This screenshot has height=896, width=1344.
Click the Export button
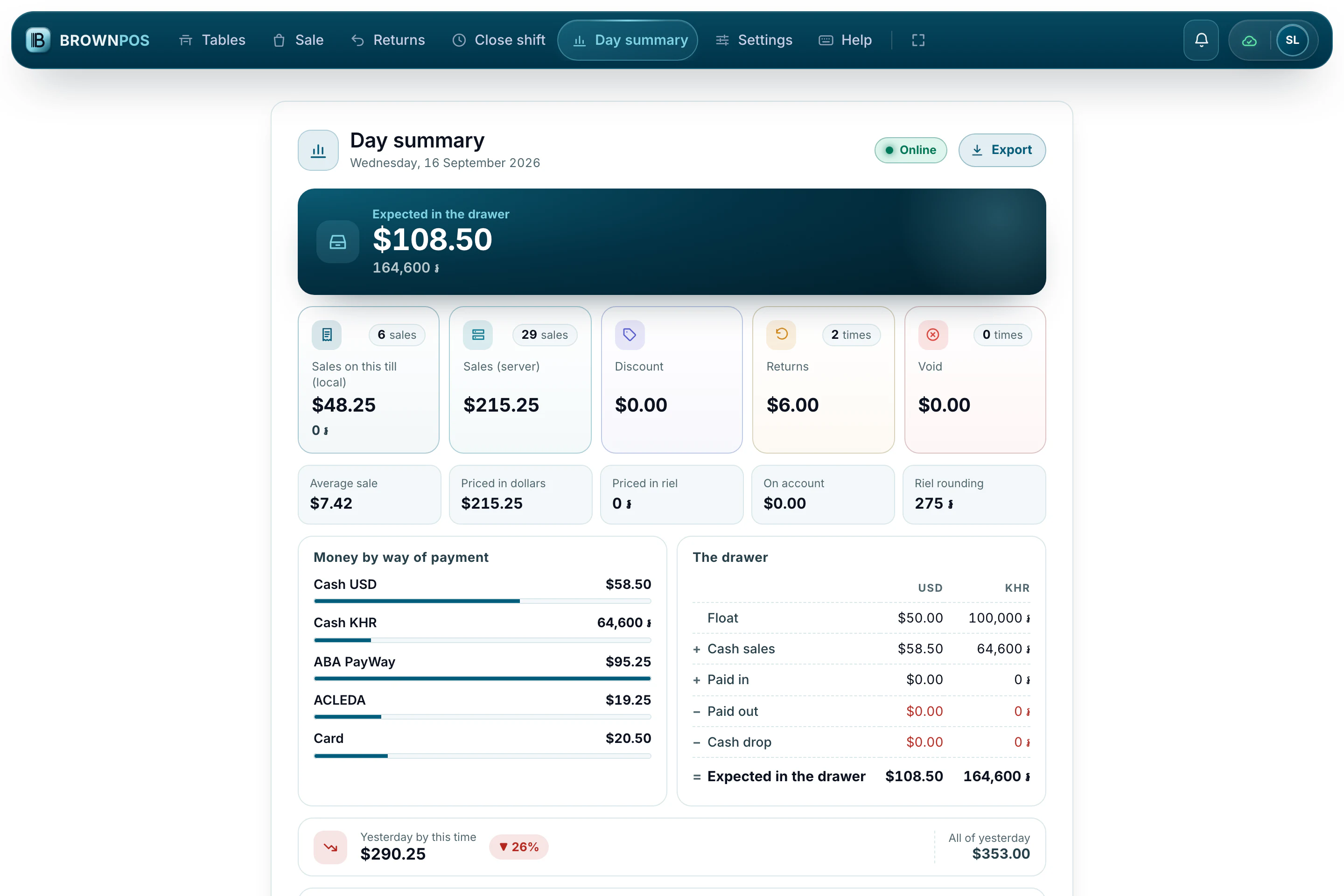tap(1002, 150)
